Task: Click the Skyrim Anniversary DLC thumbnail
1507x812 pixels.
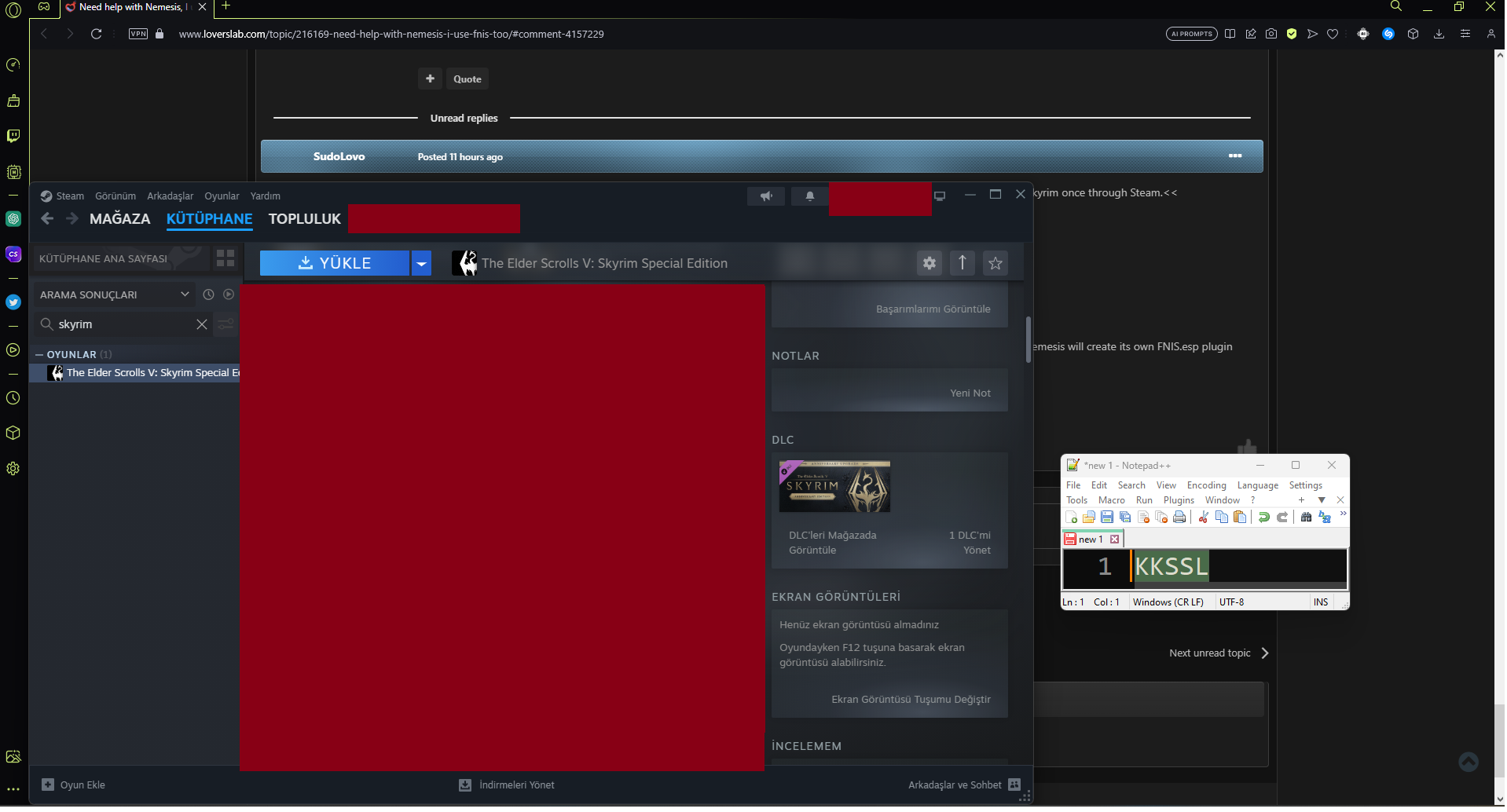Action: tap(834, 487)
